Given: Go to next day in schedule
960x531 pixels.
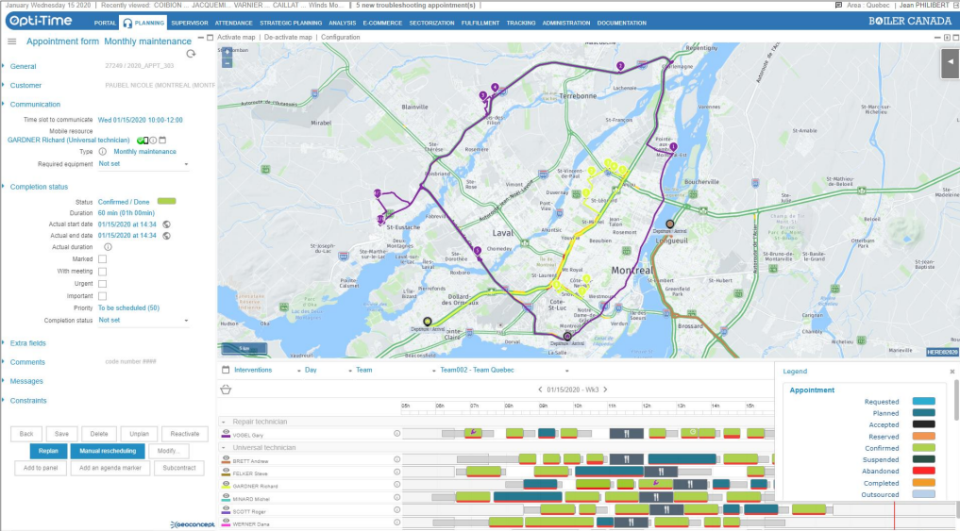Looking at the screenshot, I should (x=606, y=390).
